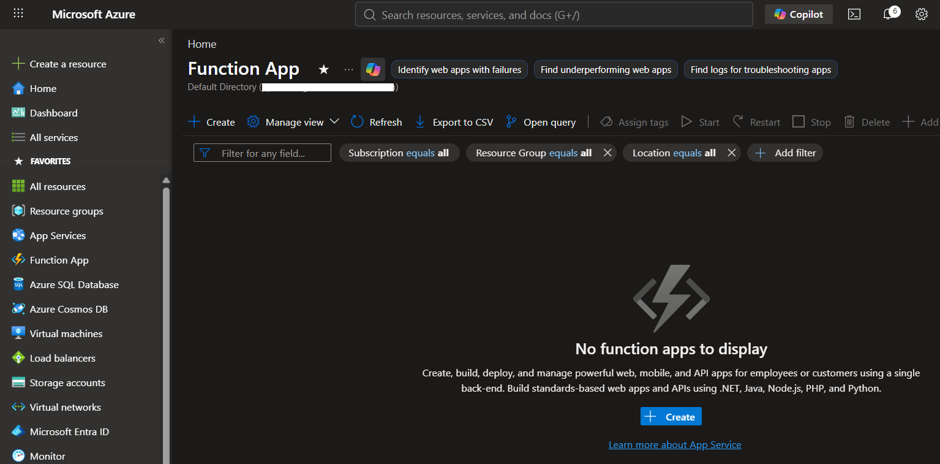The height and width of the screenshot is (464, 940).
Task: Click Export to CSV
Action: (454, 122)
